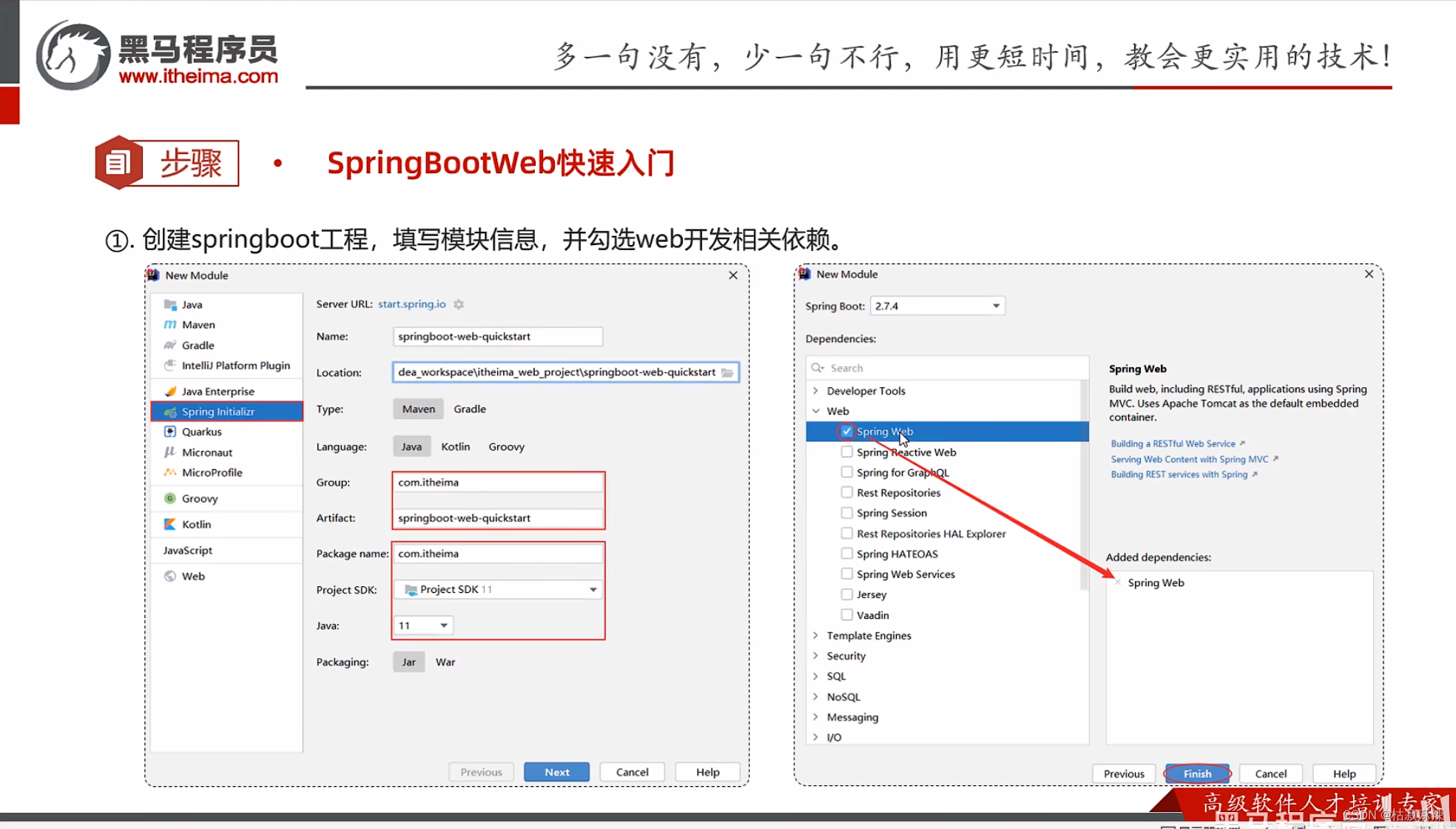The image size is (1456, 829).
Task: Expand the Security dependency section
Action: click(x=815, y=655)
